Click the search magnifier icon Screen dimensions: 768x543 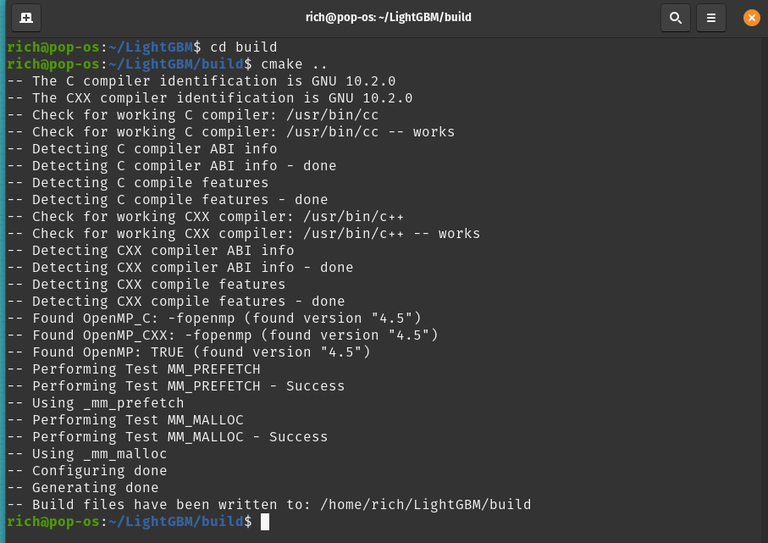(676, 17)
